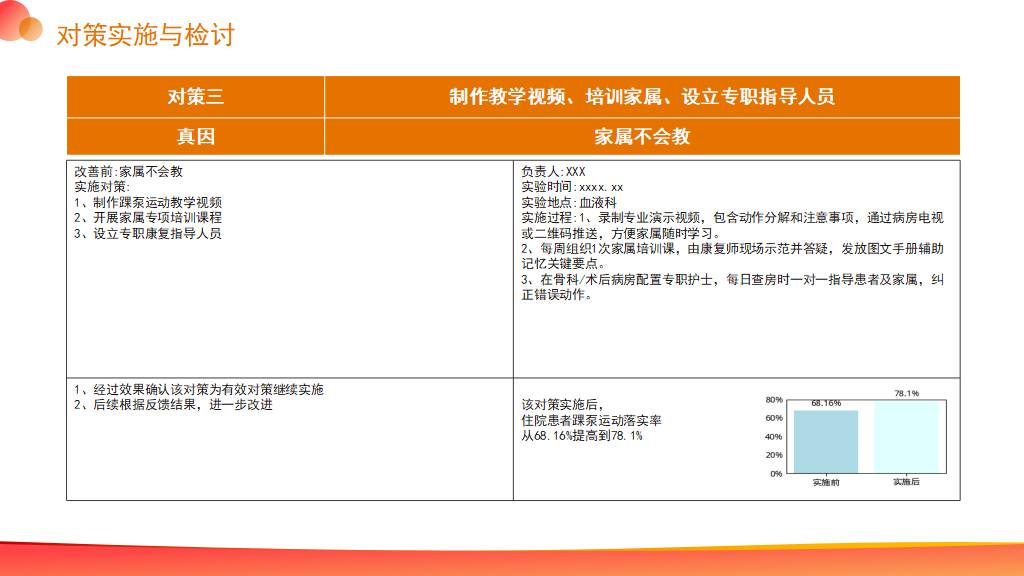Image resolution: width=1024 pixels, height=576 pixels.
Task: Select the 制作教学视频、培训家属 header cell
Action: click(641, 97)
